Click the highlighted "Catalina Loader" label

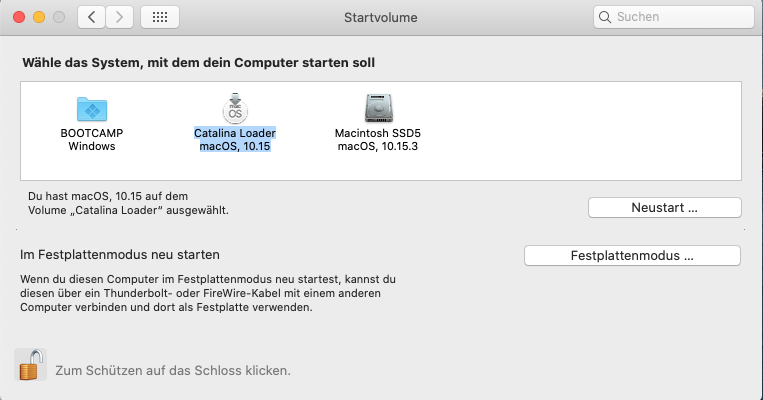point(235,133)
